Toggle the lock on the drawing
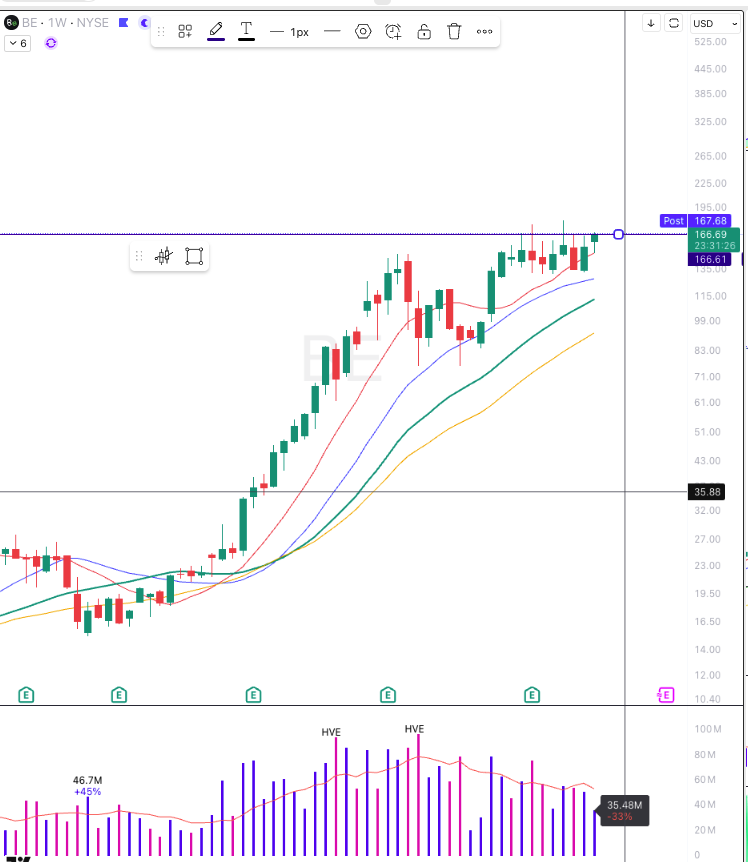The image size is (748, 862). 424,31
